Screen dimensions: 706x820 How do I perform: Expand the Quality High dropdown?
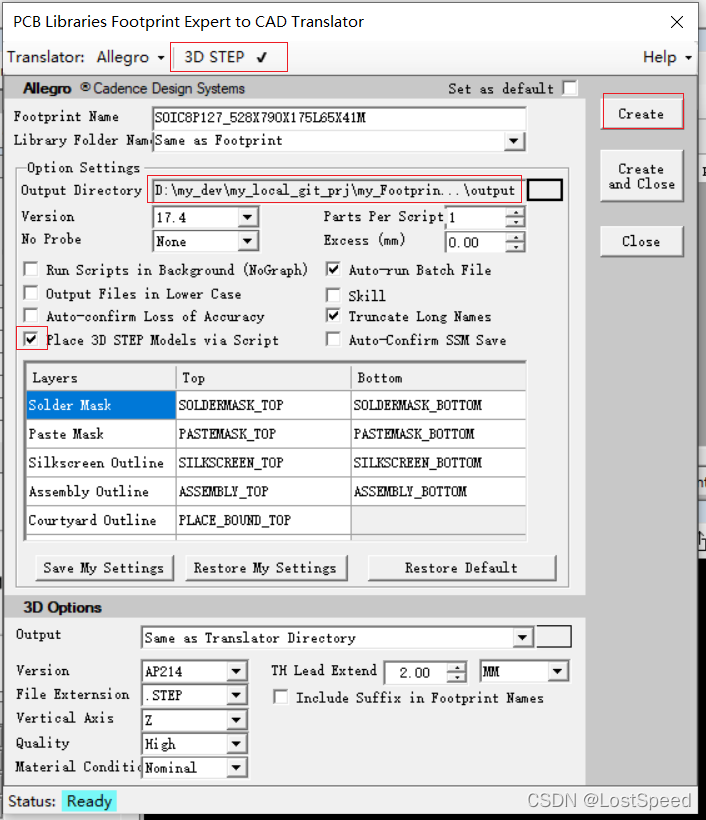236,743
